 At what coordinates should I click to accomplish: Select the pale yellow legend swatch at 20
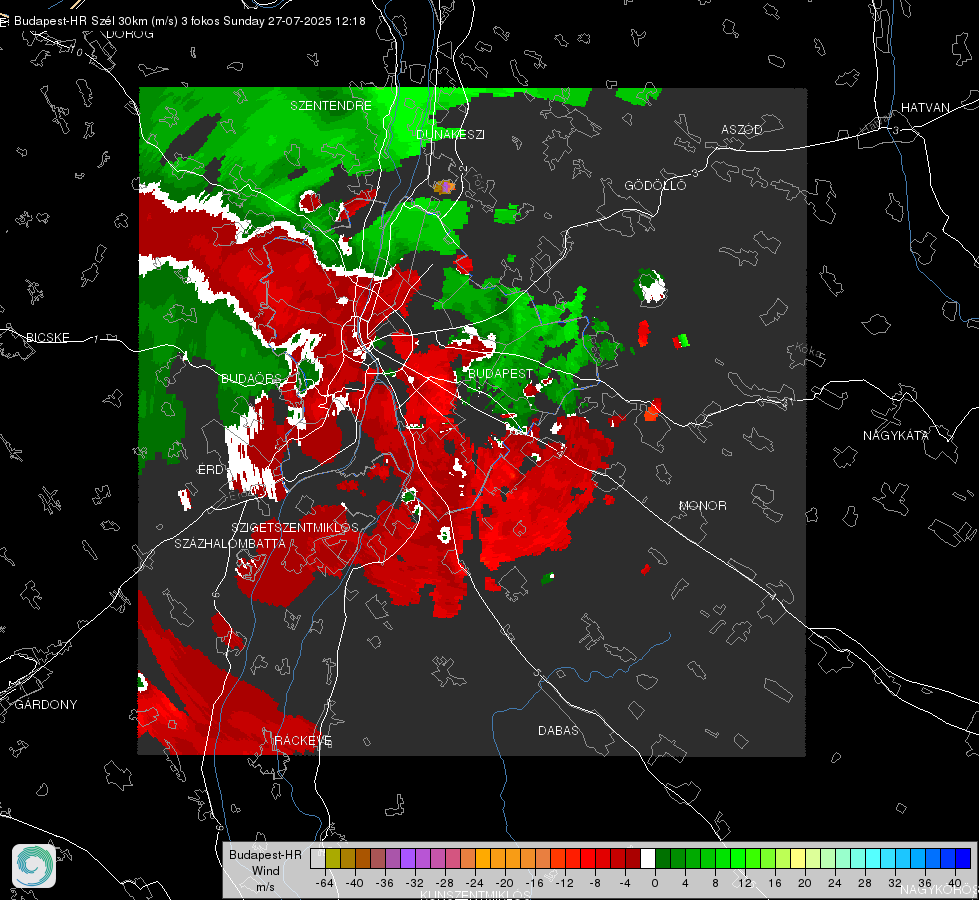point(798,859)
